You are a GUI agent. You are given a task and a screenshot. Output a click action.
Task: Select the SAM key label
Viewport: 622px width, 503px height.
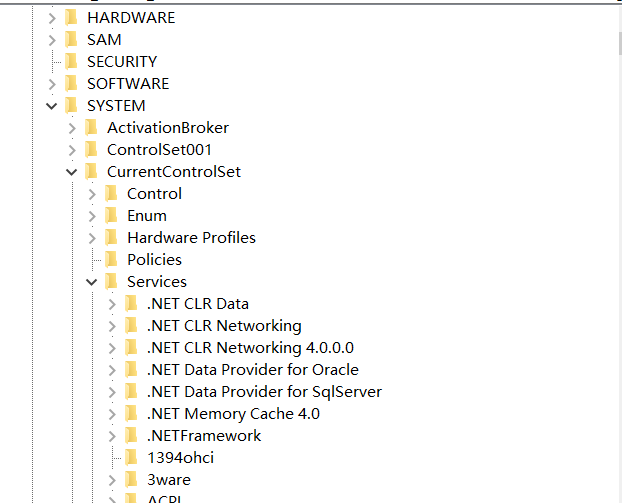point(104,40)
